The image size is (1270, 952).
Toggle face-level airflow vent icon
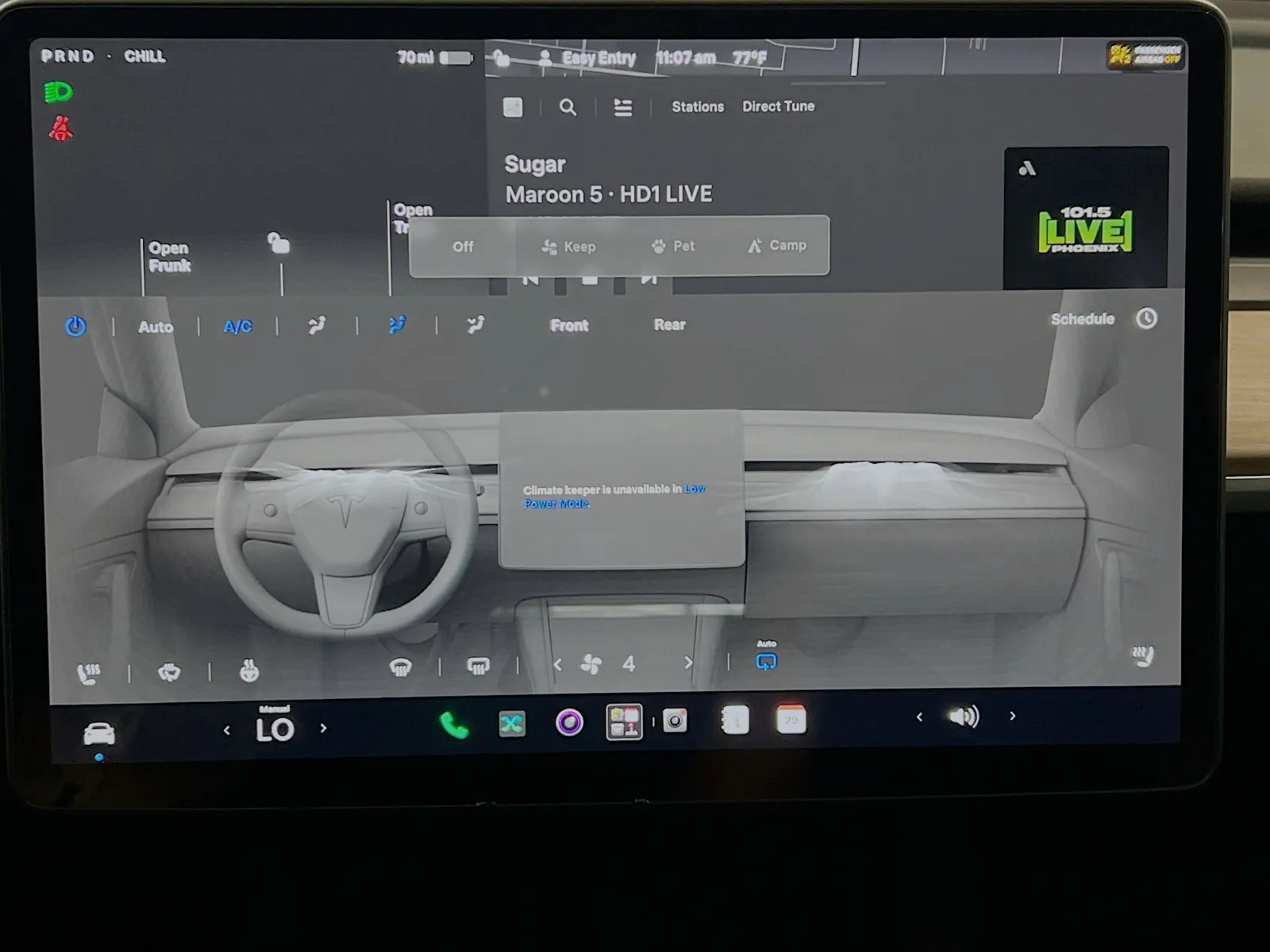pyautogui.click(x=317, y=325)
